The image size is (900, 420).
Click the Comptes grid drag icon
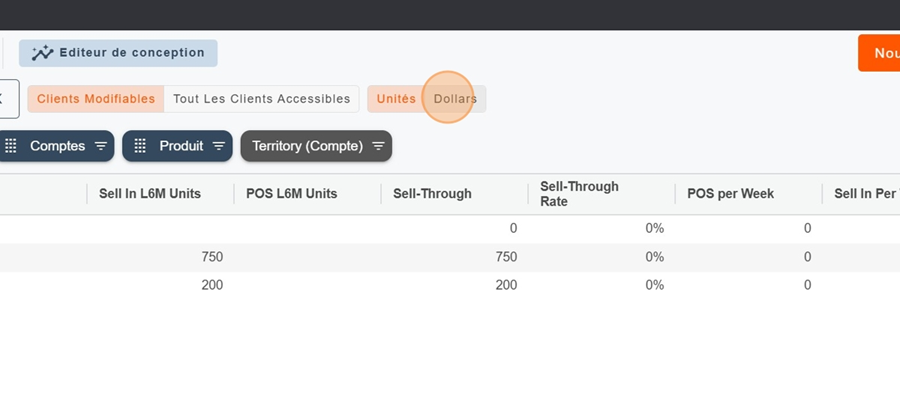click(x=11, y=146)
